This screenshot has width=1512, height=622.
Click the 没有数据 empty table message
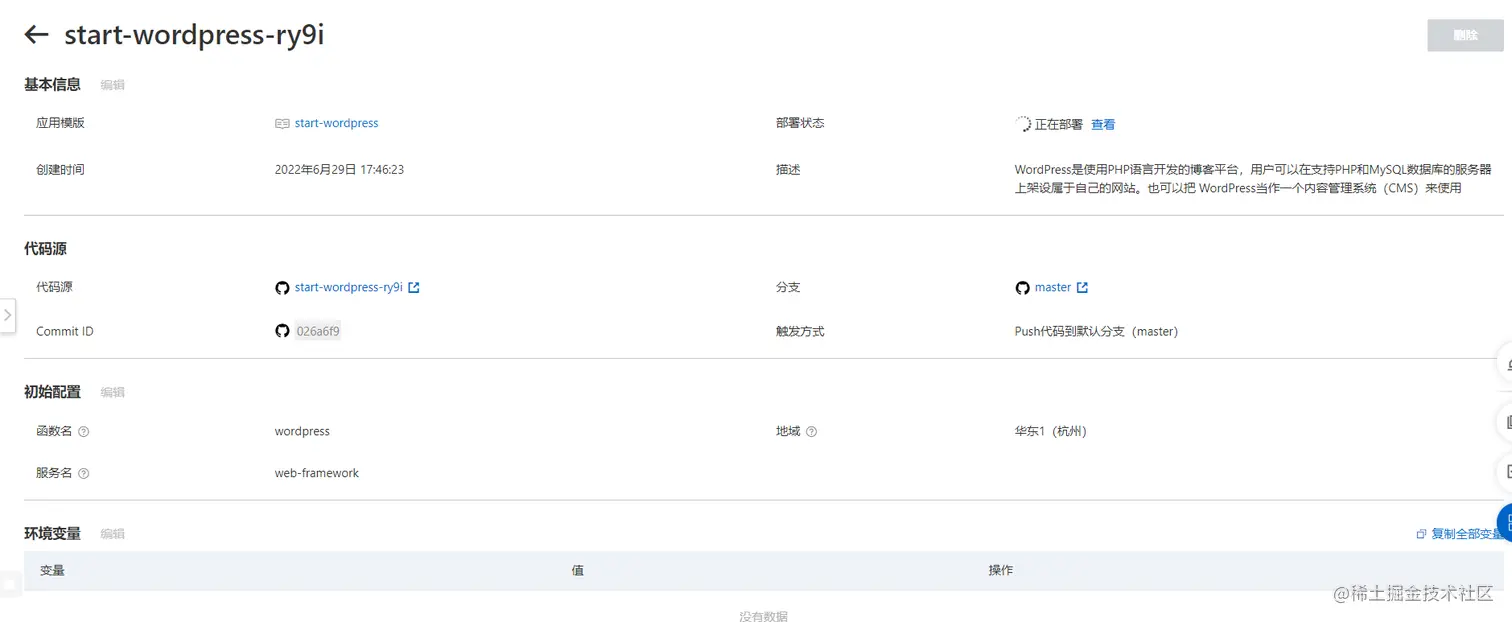764,616
